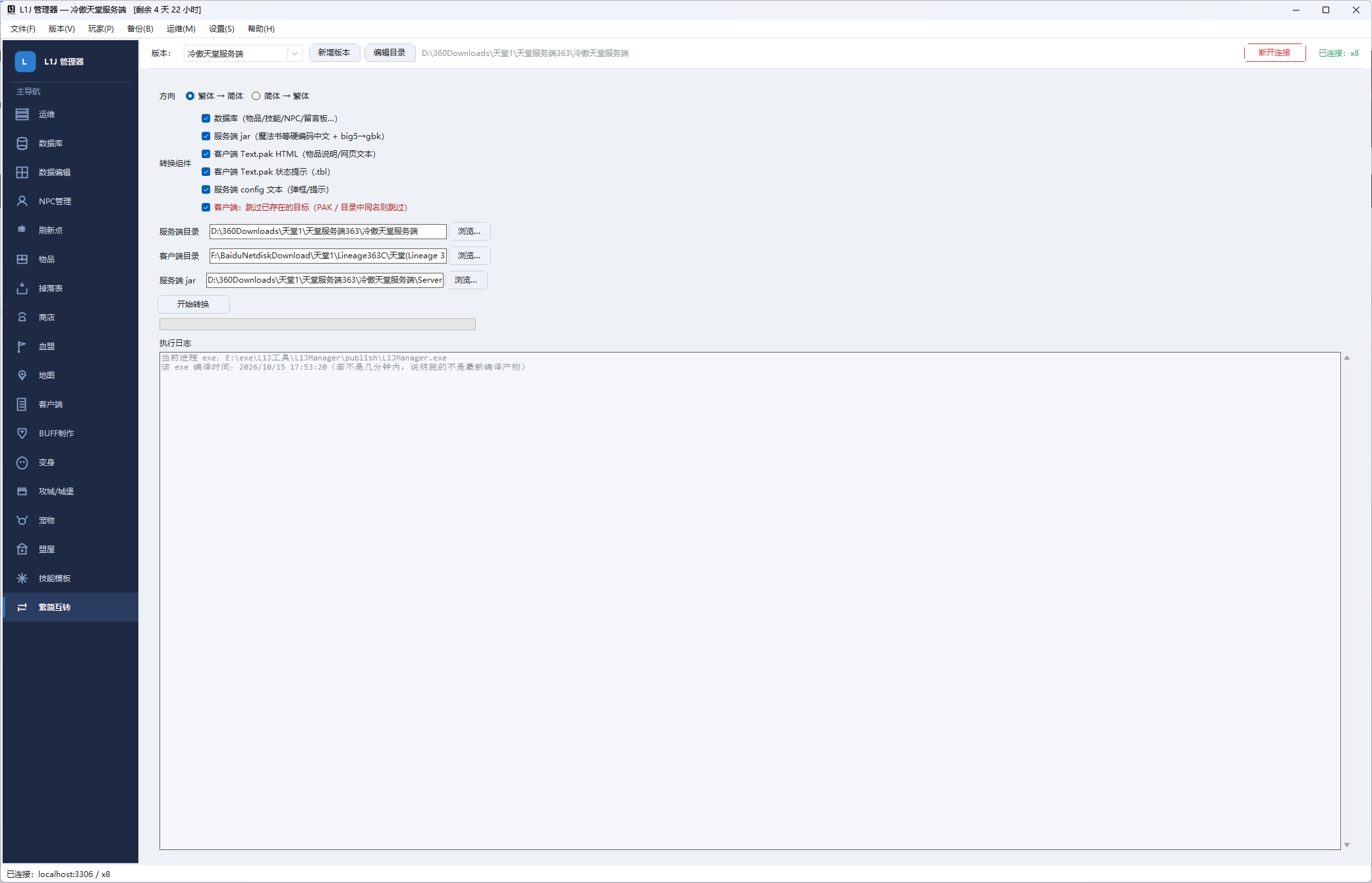Open the 地图 map pin icon
Screen dimensions: 1372x883
pos(22,375)
